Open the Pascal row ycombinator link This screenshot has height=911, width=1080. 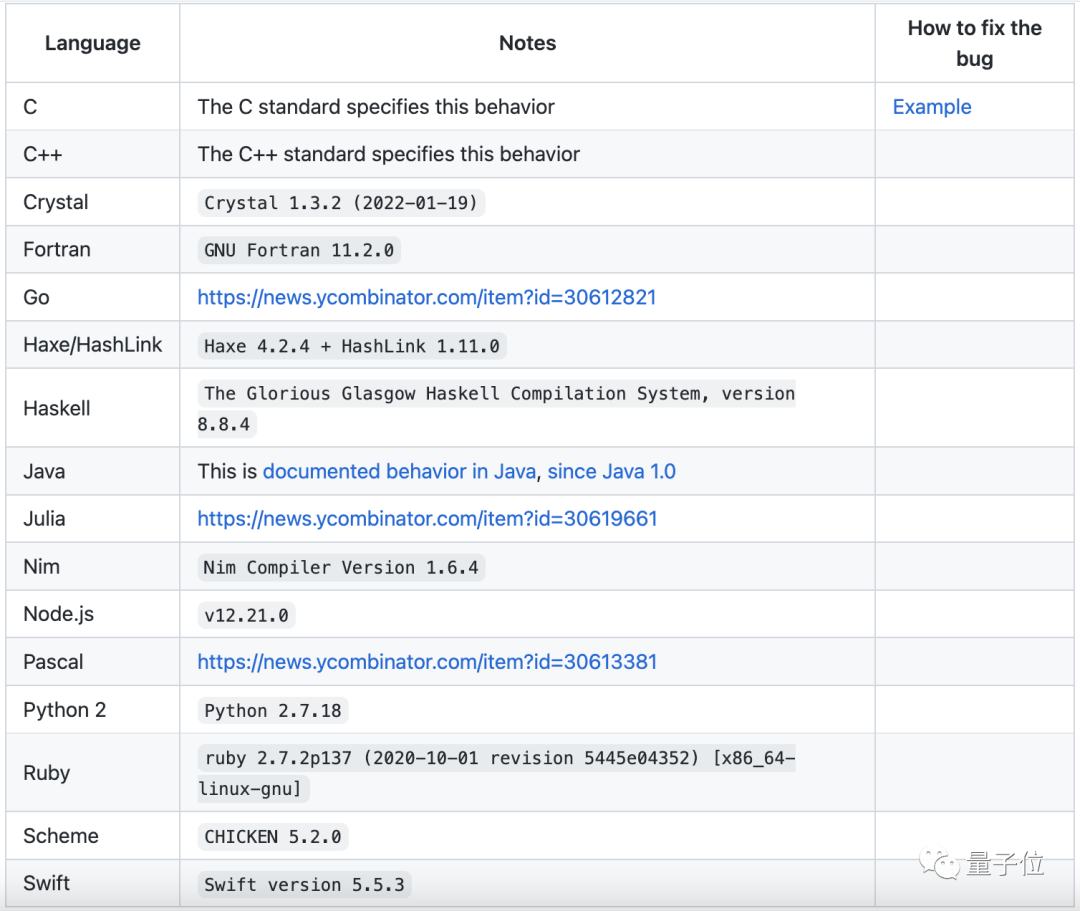pos(427,662)
